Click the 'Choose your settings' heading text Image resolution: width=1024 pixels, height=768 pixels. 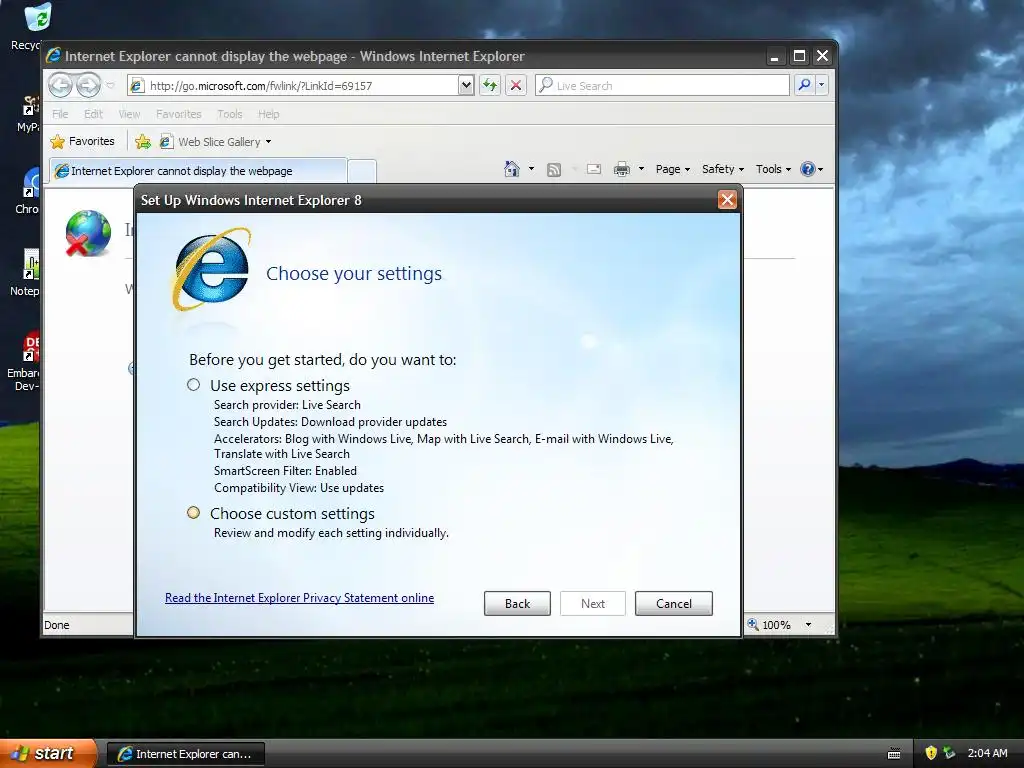354,273
